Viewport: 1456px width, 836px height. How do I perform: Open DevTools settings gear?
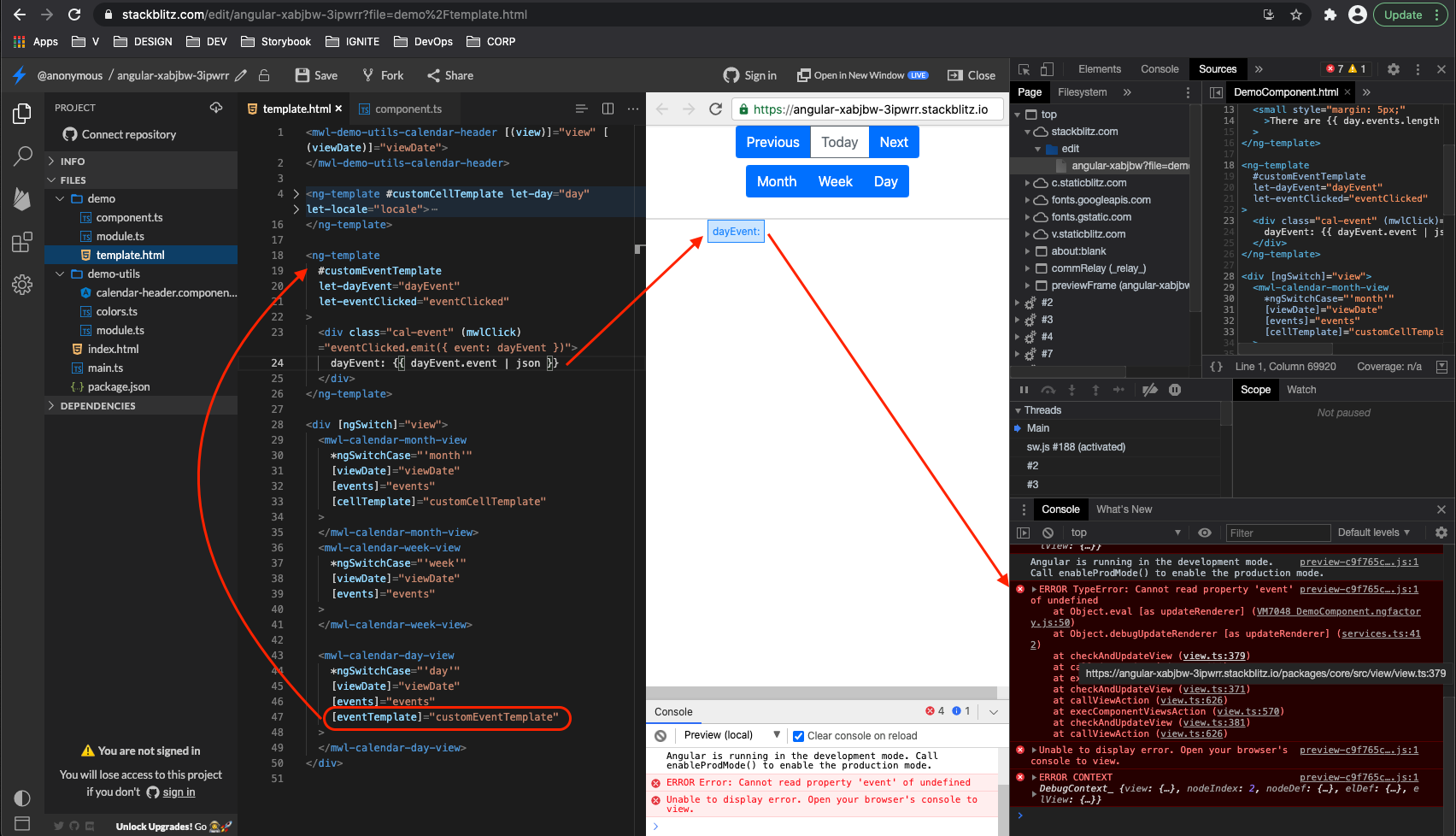coord(1394,69)
